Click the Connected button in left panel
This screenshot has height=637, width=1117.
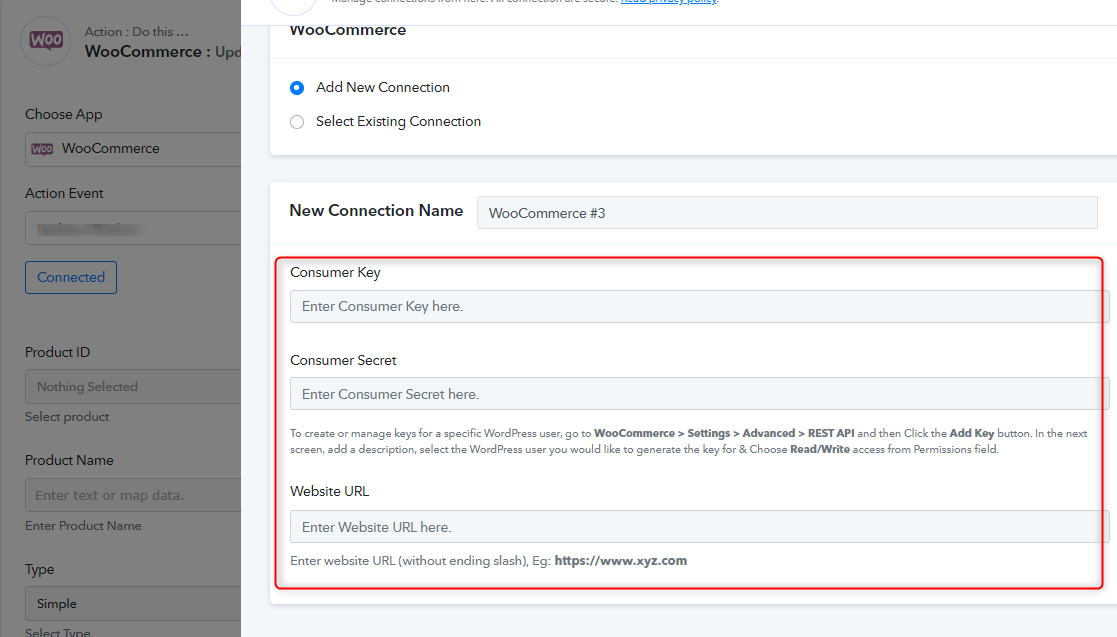click(x=71, y=277)
